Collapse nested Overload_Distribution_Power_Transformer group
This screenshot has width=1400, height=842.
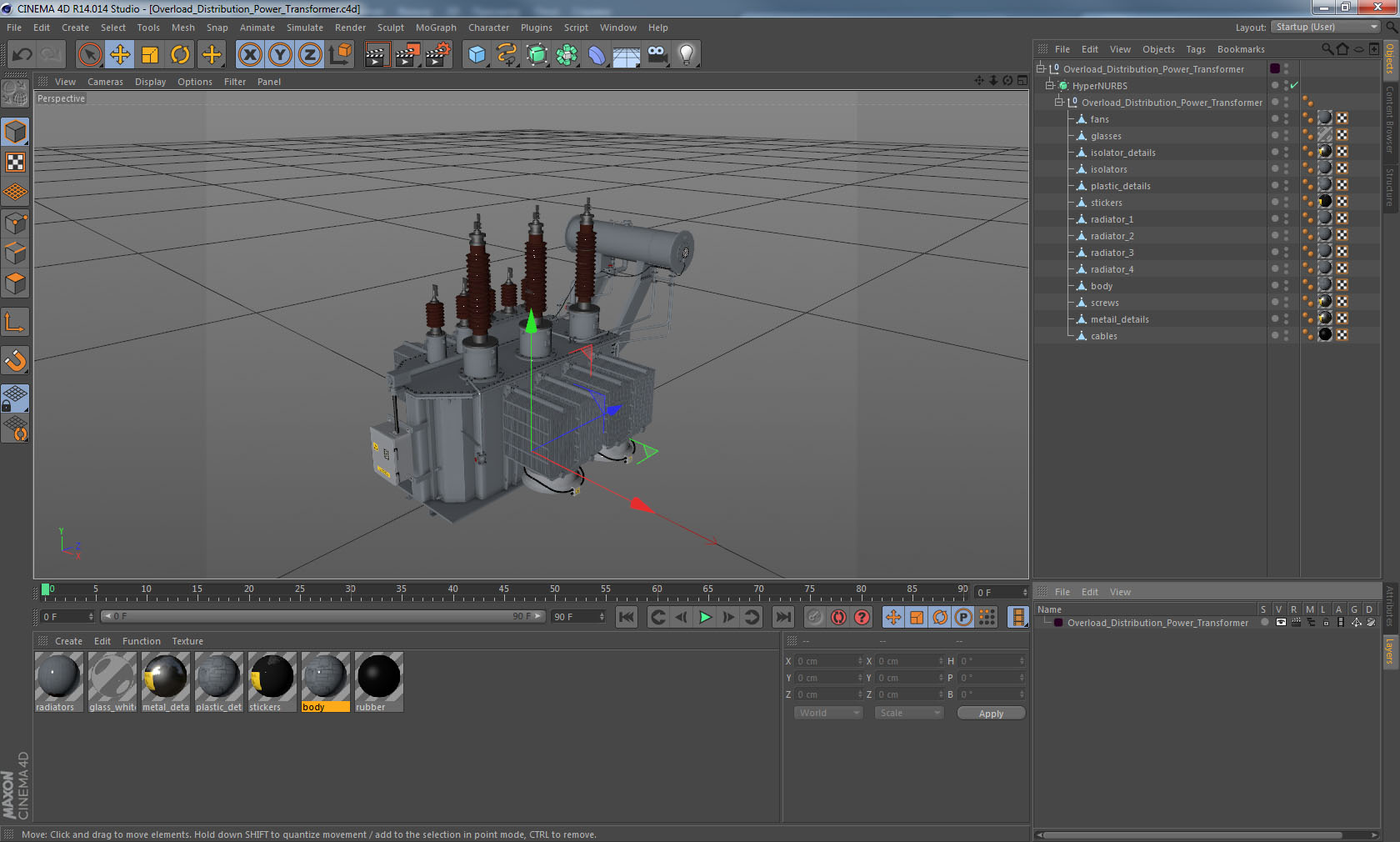tap(1059, 102)
